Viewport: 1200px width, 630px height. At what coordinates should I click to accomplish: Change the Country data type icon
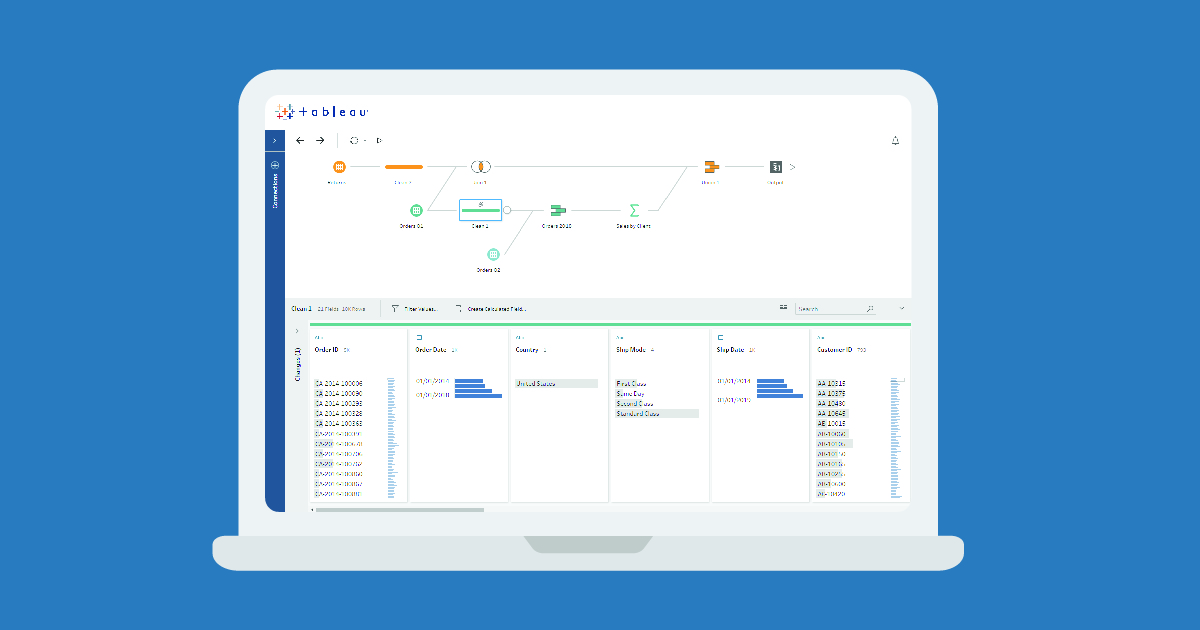(520, 338)
